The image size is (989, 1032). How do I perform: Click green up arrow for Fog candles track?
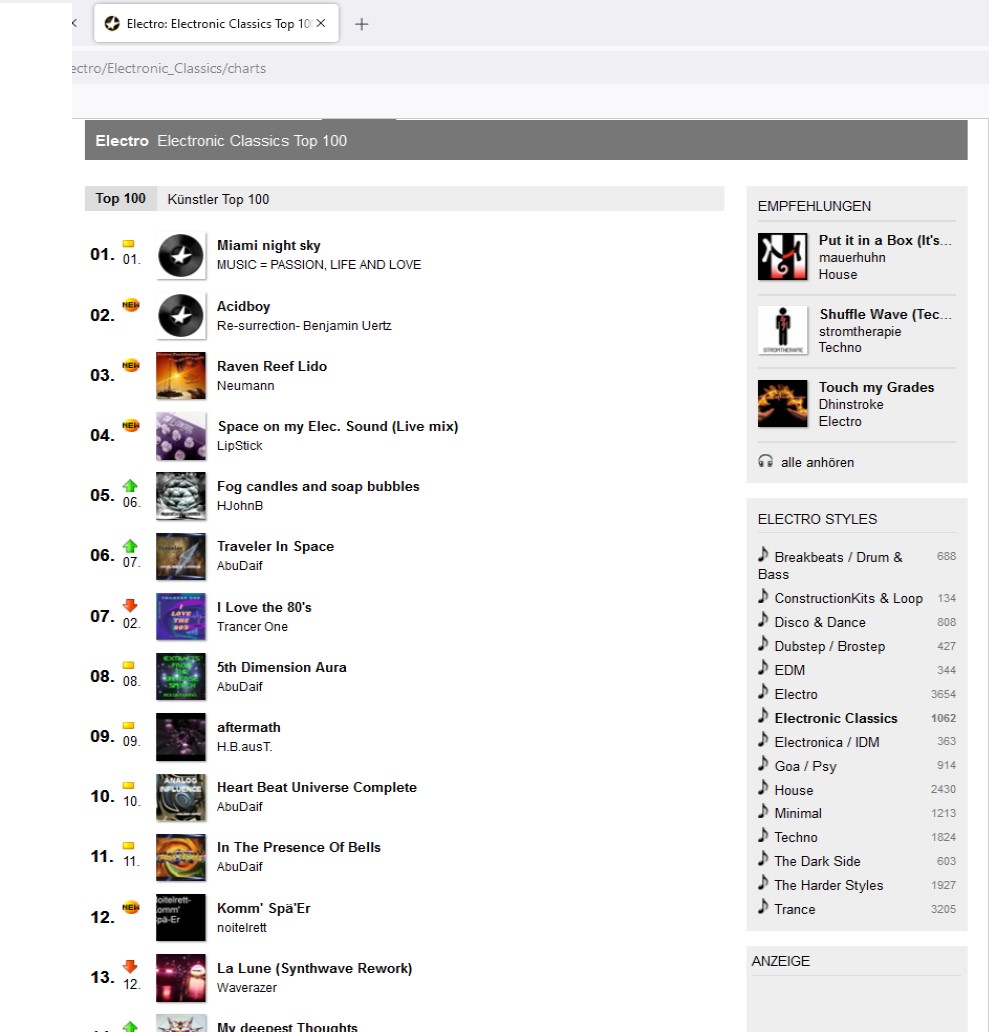point(130,486)
